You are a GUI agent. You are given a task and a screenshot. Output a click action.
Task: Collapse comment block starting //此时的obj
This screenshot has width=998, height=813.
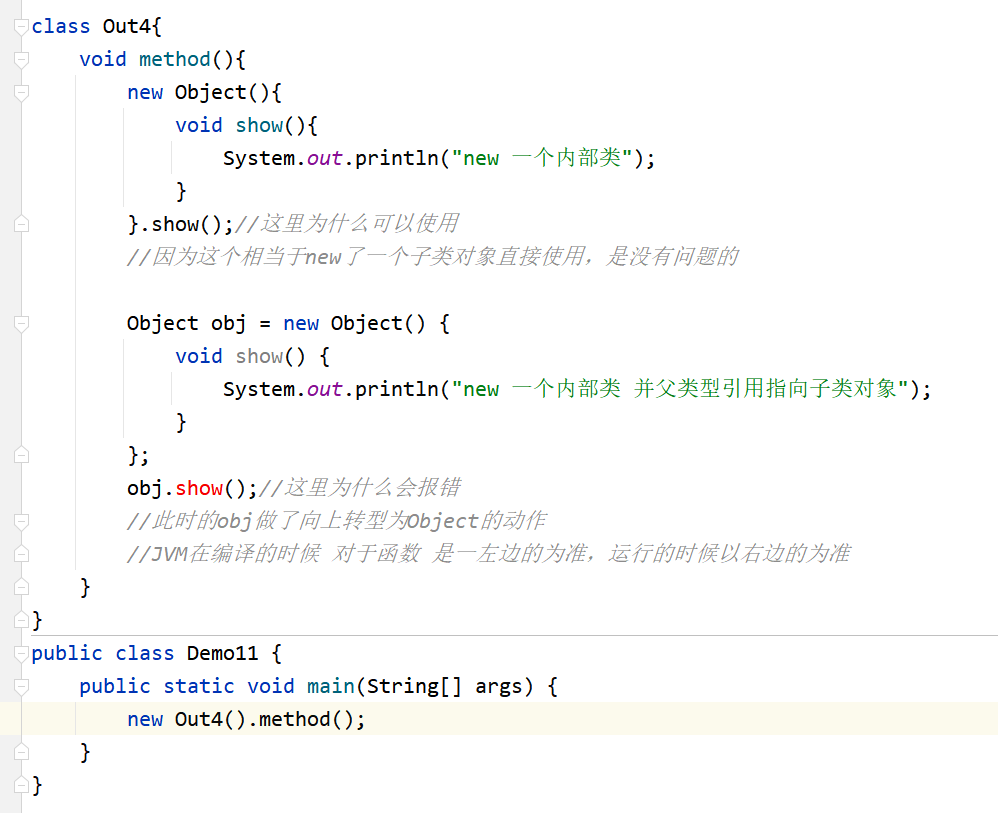(21, 521)
